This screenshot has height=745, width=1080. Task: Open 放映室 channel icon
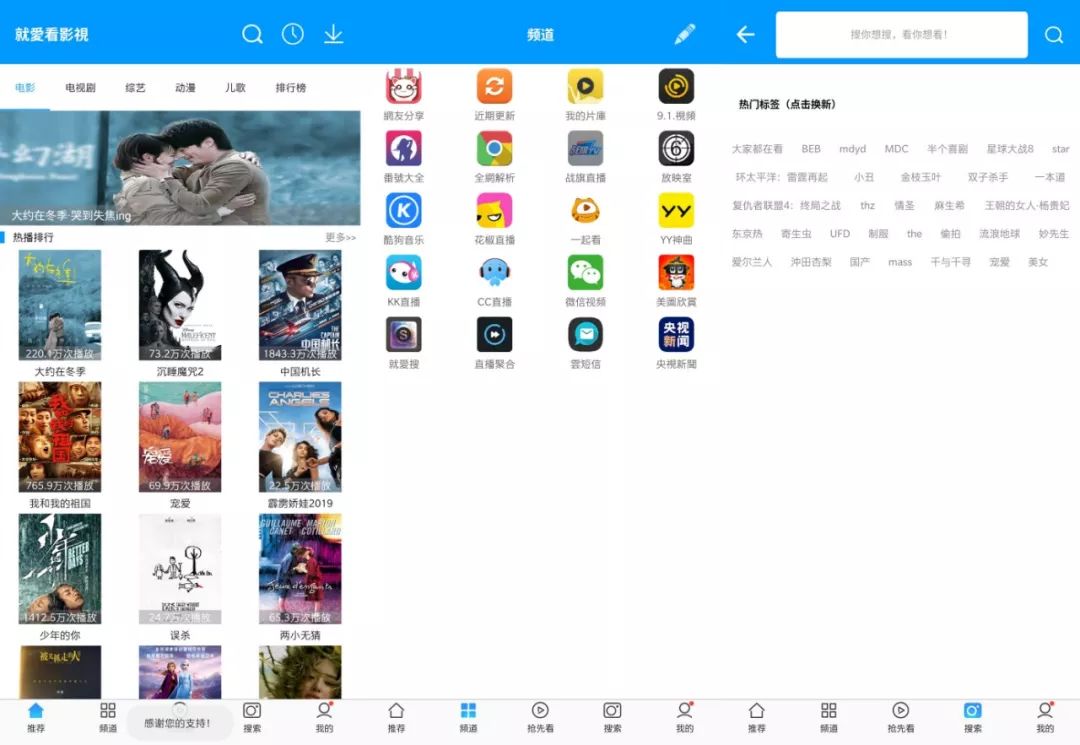click(676, 148)
